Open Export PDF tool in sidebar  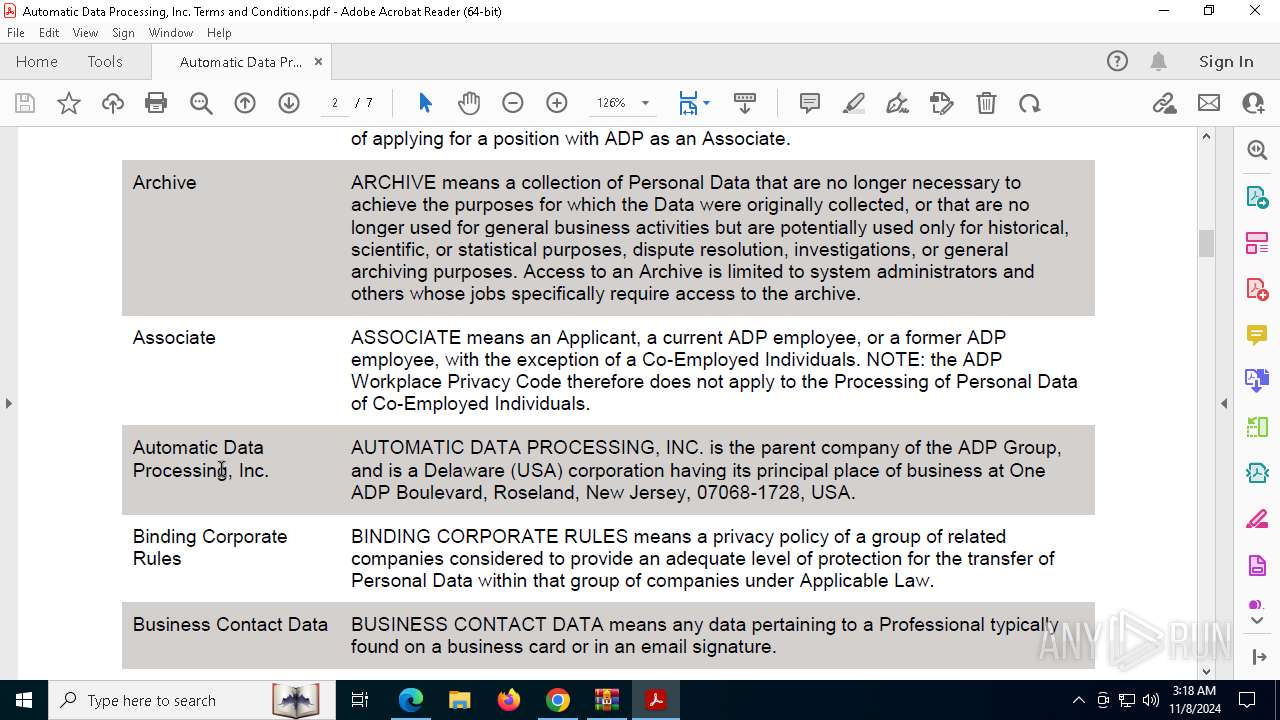(x=1257, y=196)
